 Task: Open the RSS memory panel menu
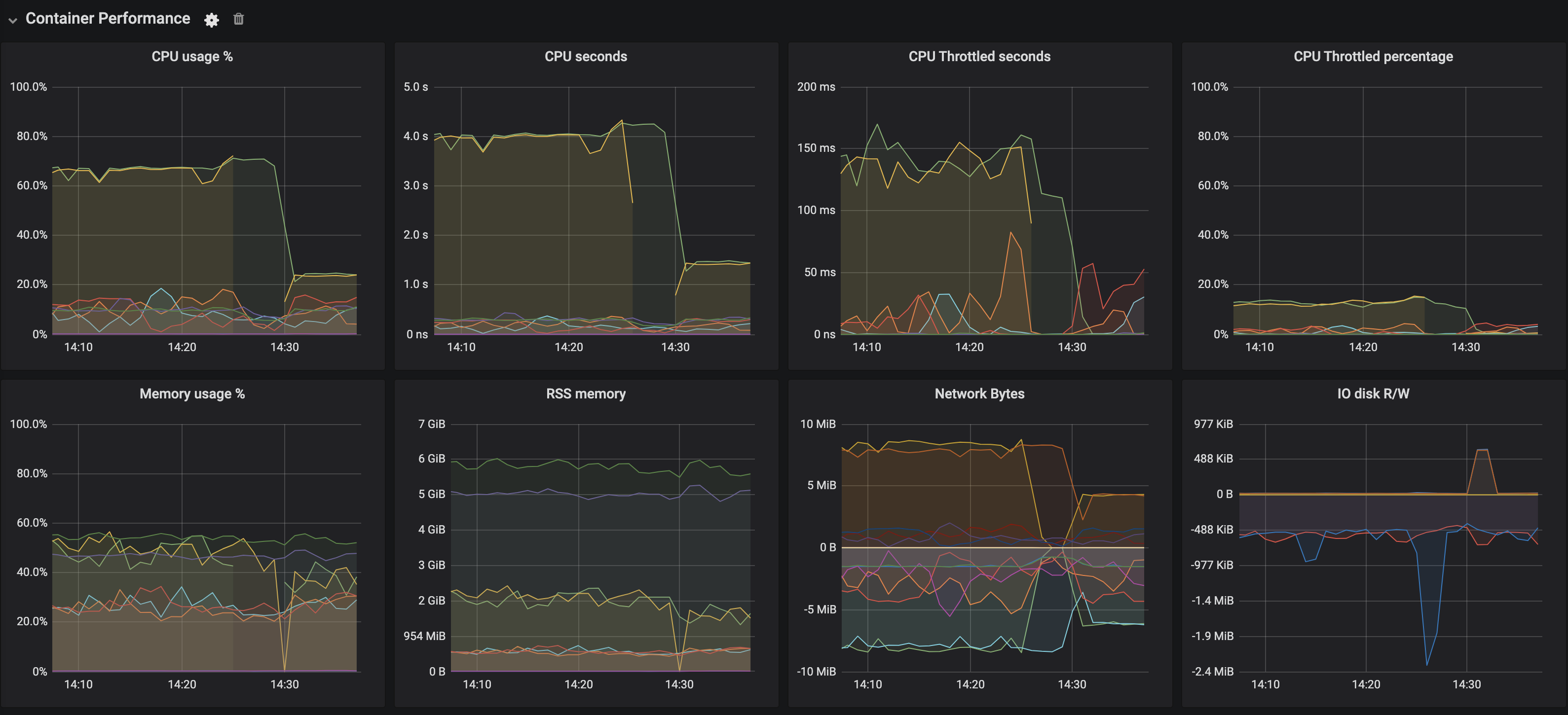[x=586, y=393]
